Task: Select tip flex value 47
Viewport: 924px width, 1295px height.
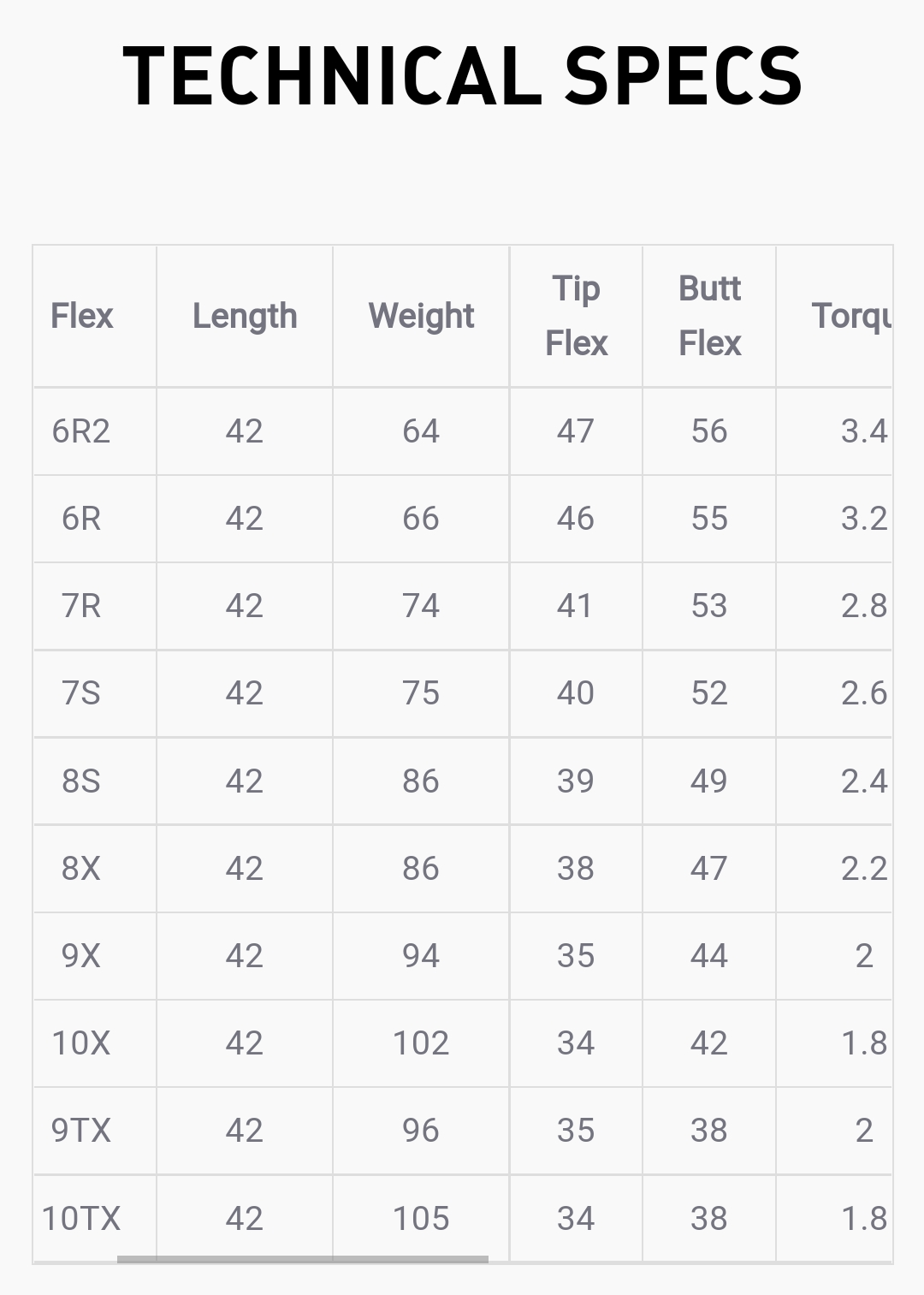Action: [x=576, y=431]
